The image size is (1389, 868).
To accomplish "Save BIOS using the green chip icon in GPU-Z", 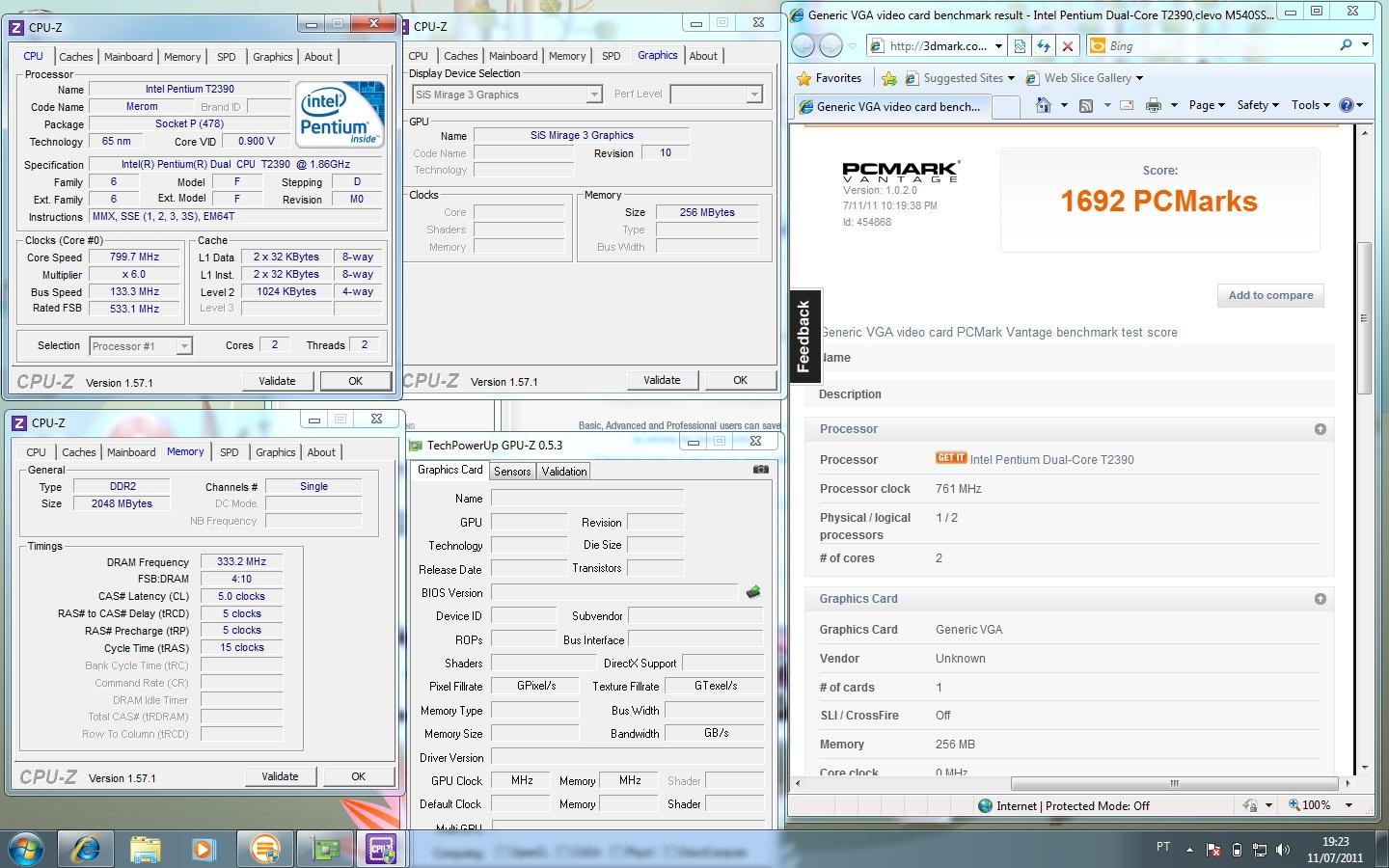I will 753,592.
